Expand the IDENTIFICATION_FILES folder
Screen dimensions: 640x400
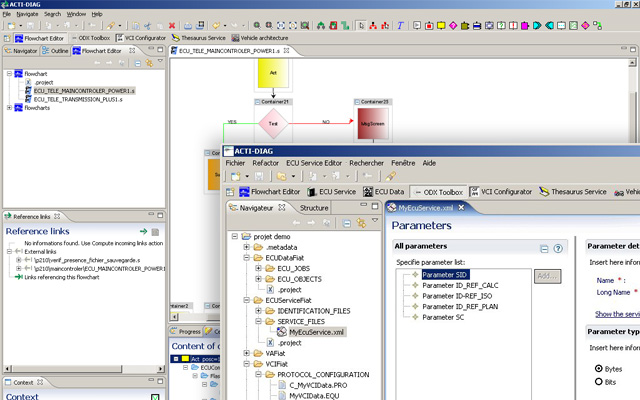point(258,311)
